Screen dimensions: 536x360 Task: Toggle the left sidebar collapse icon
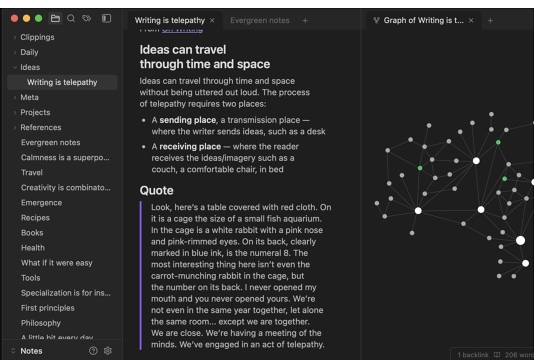point(106,18)
